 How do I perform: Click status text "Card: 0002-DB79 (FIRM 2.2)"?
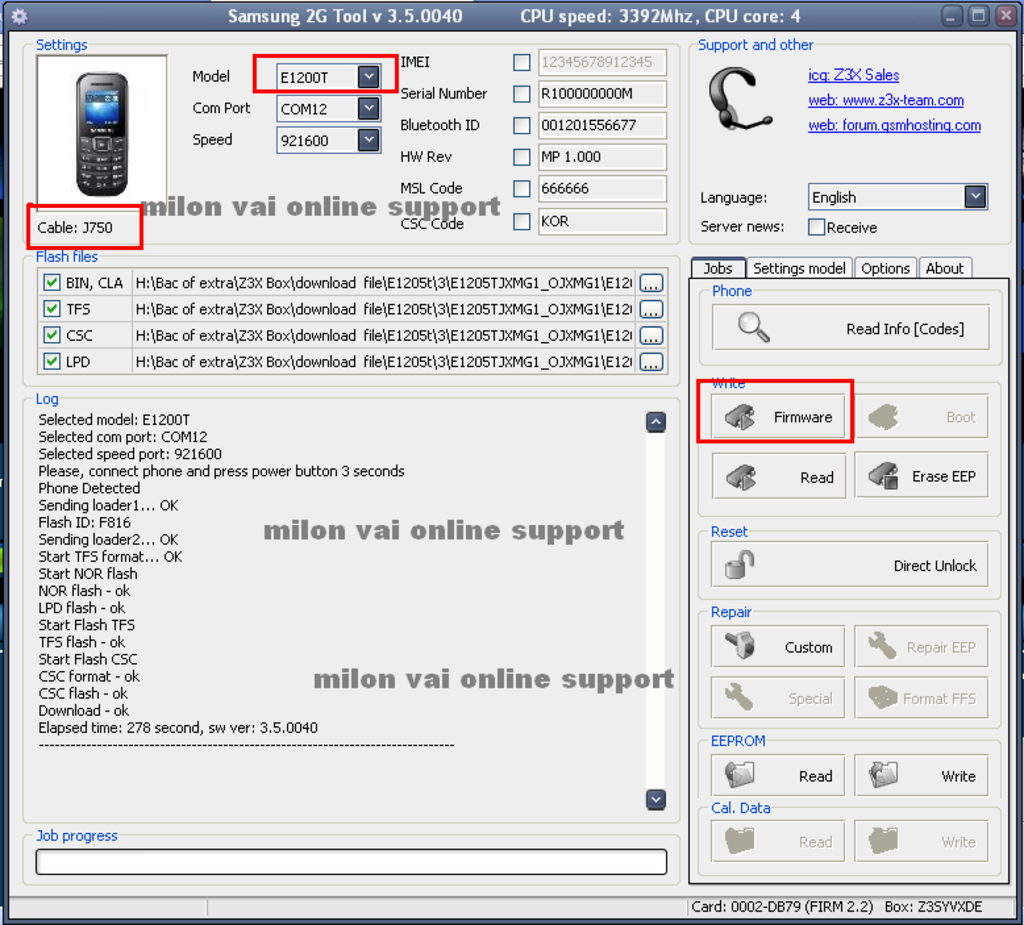(x=782, y=906)
